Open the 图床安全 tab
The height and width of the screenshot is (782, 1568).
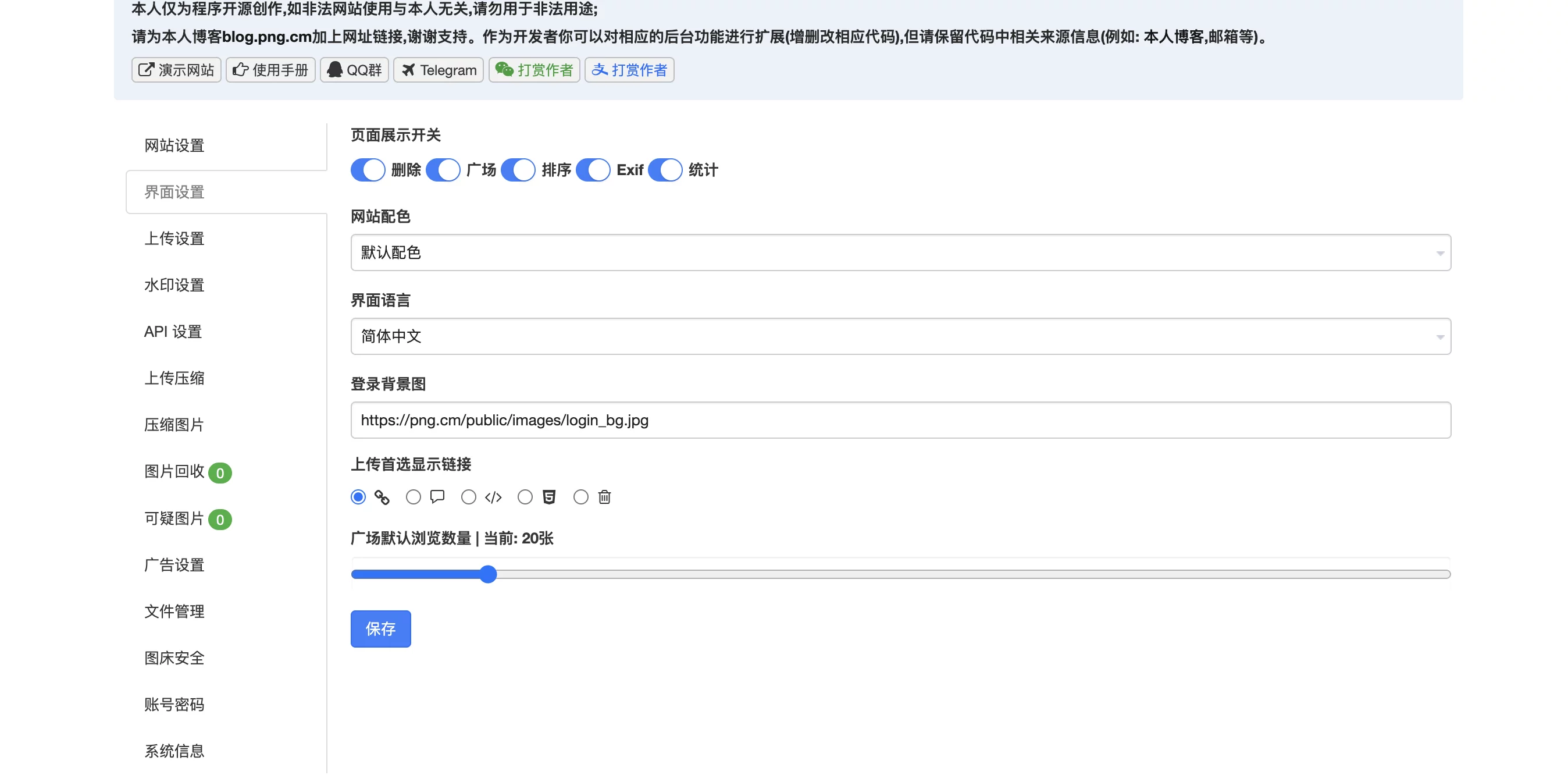[226, 659]
